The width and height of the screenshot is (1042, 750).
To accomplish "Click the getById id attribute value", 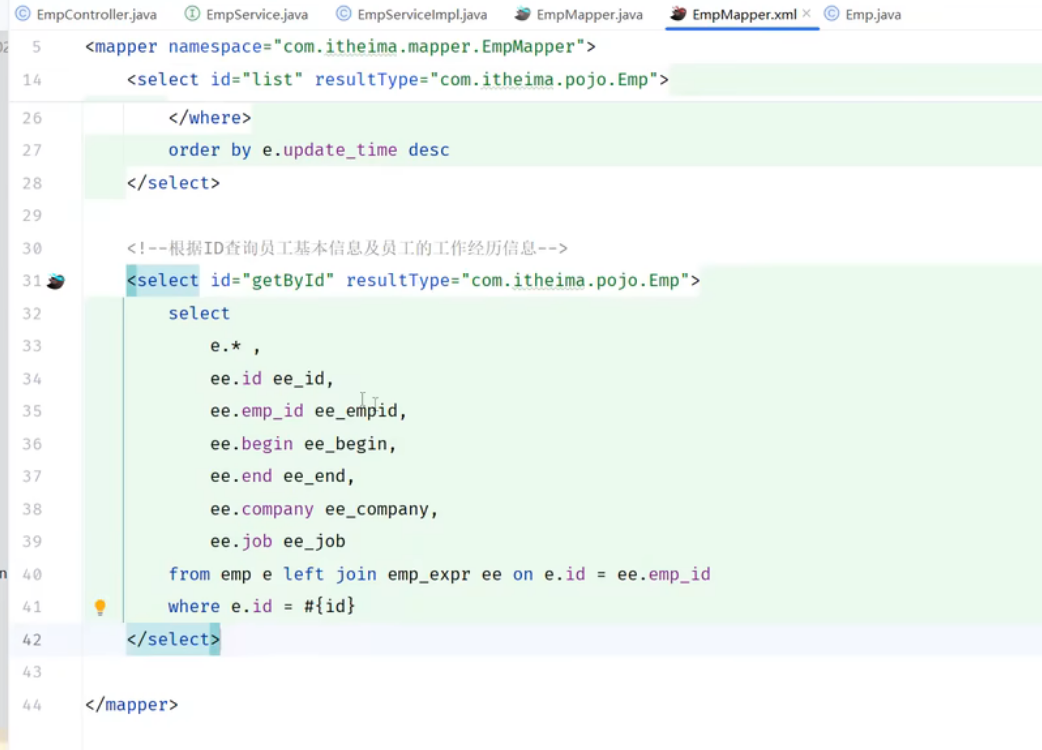I will click(288, 280).
